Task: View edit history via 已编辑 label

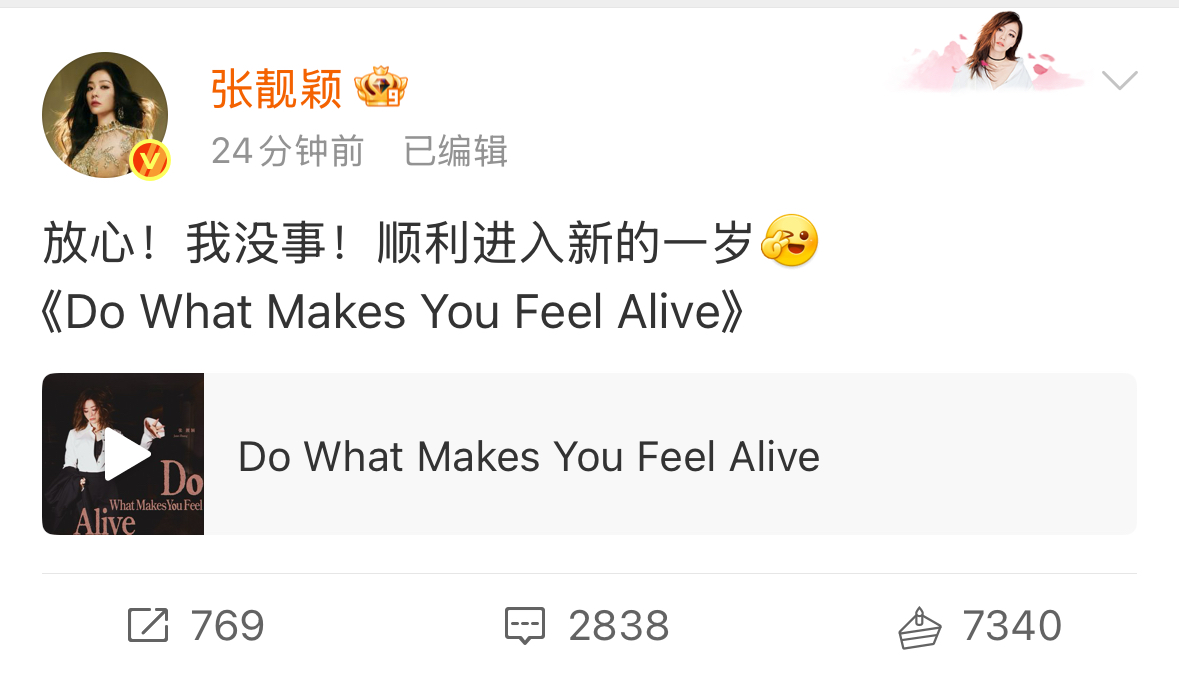Action: (456, 151)
